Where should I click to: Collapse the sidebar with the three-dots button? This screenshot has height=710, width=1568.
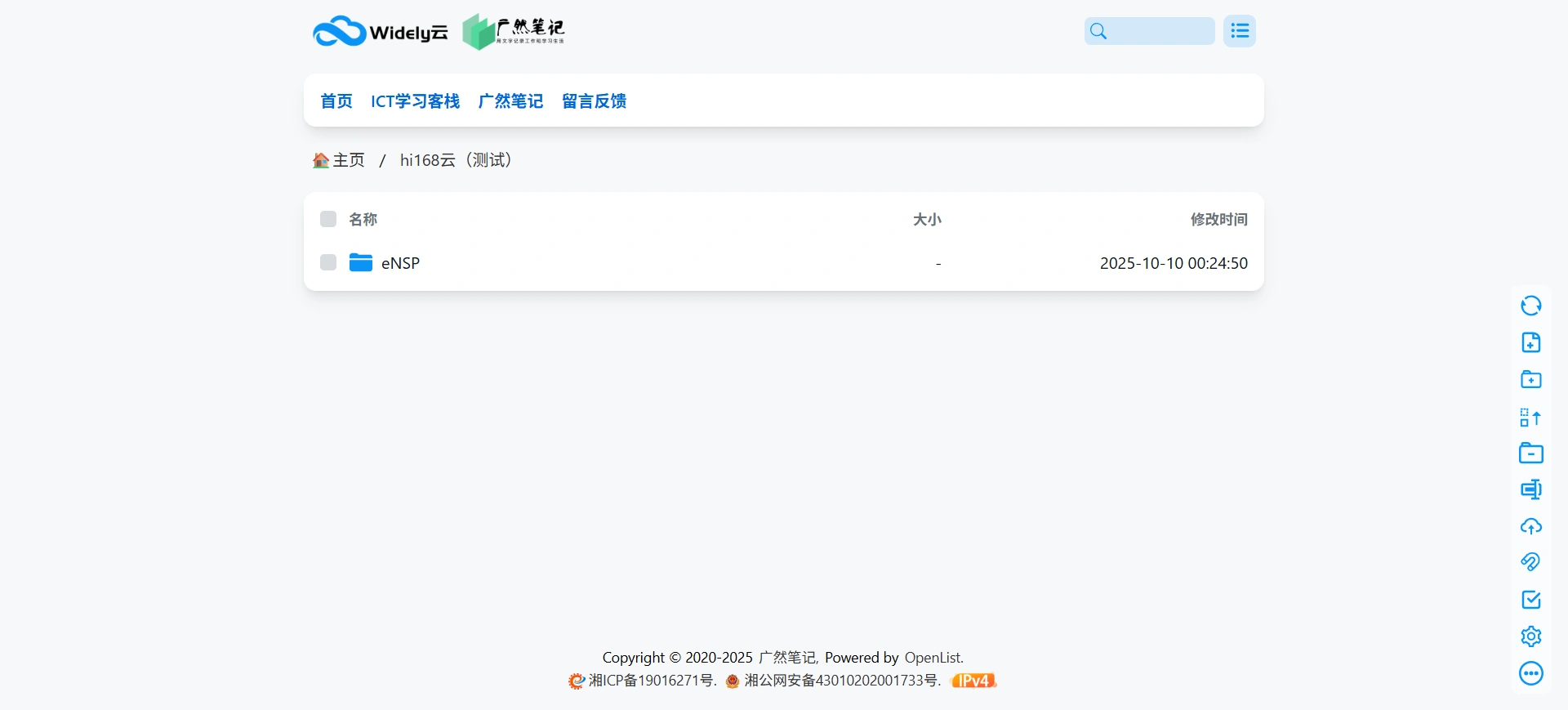(x=1530, y=673)
